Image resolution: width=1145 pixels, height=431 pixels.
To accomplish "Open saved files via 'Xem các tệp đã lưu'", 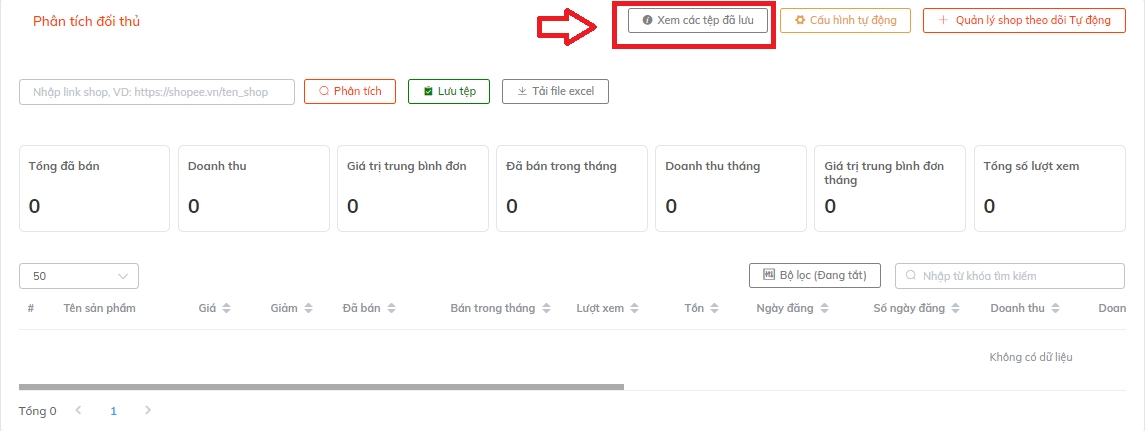I will click(x=698, y=20).
